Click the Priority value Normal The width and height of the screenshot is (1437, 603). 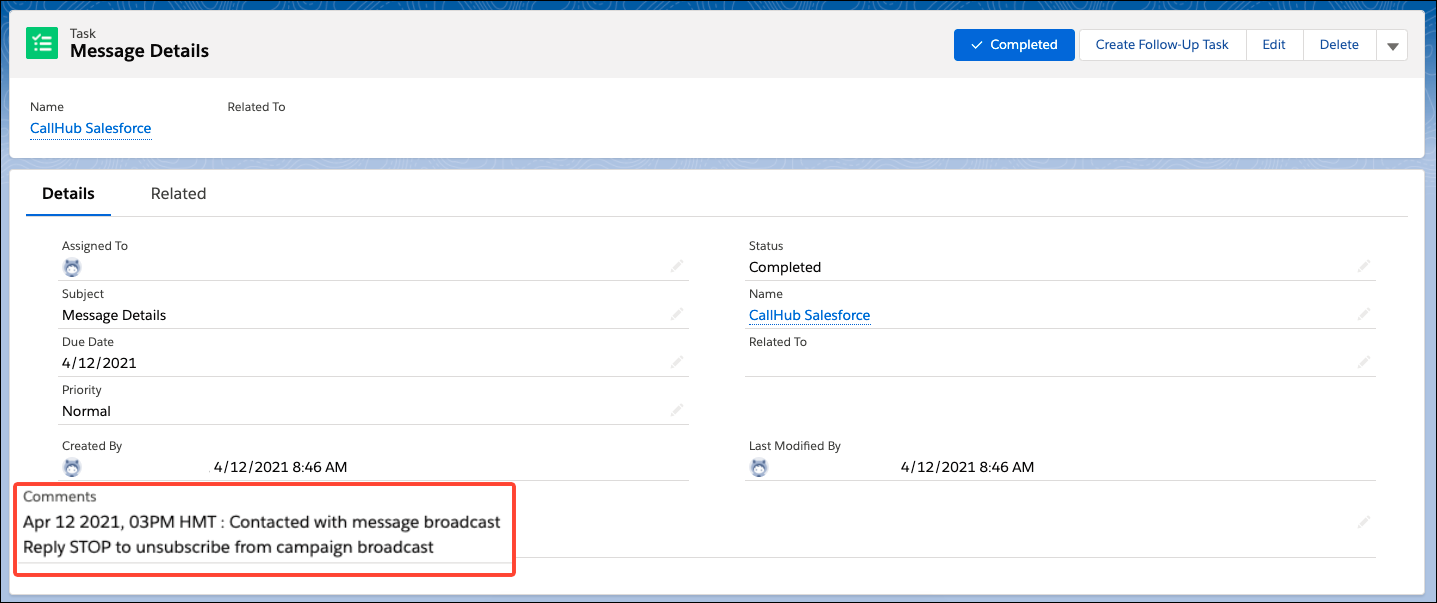pos(86,411)
